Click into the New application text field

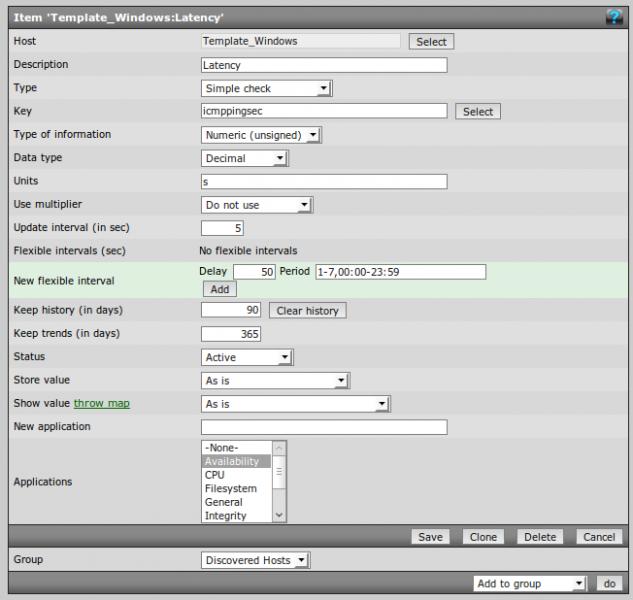coord(324,428)
